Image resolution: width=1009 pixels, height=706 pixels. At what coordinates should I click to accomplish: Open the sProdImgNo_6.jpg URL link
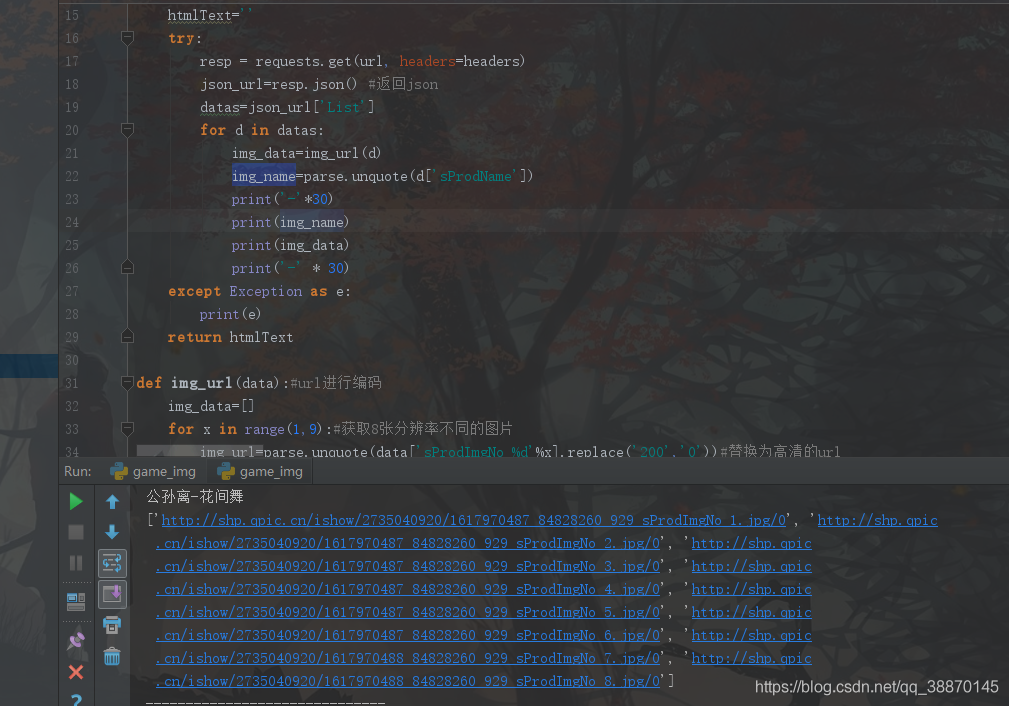coord(408,635)
